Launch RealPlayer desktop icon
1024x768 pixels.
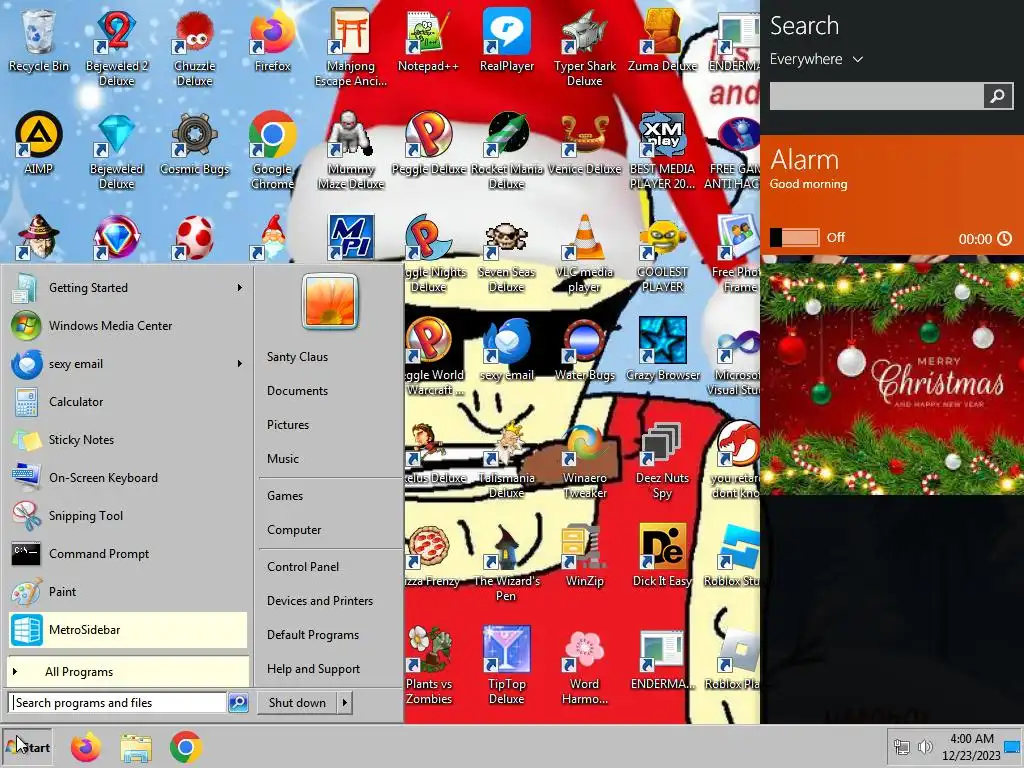point(507,40)
